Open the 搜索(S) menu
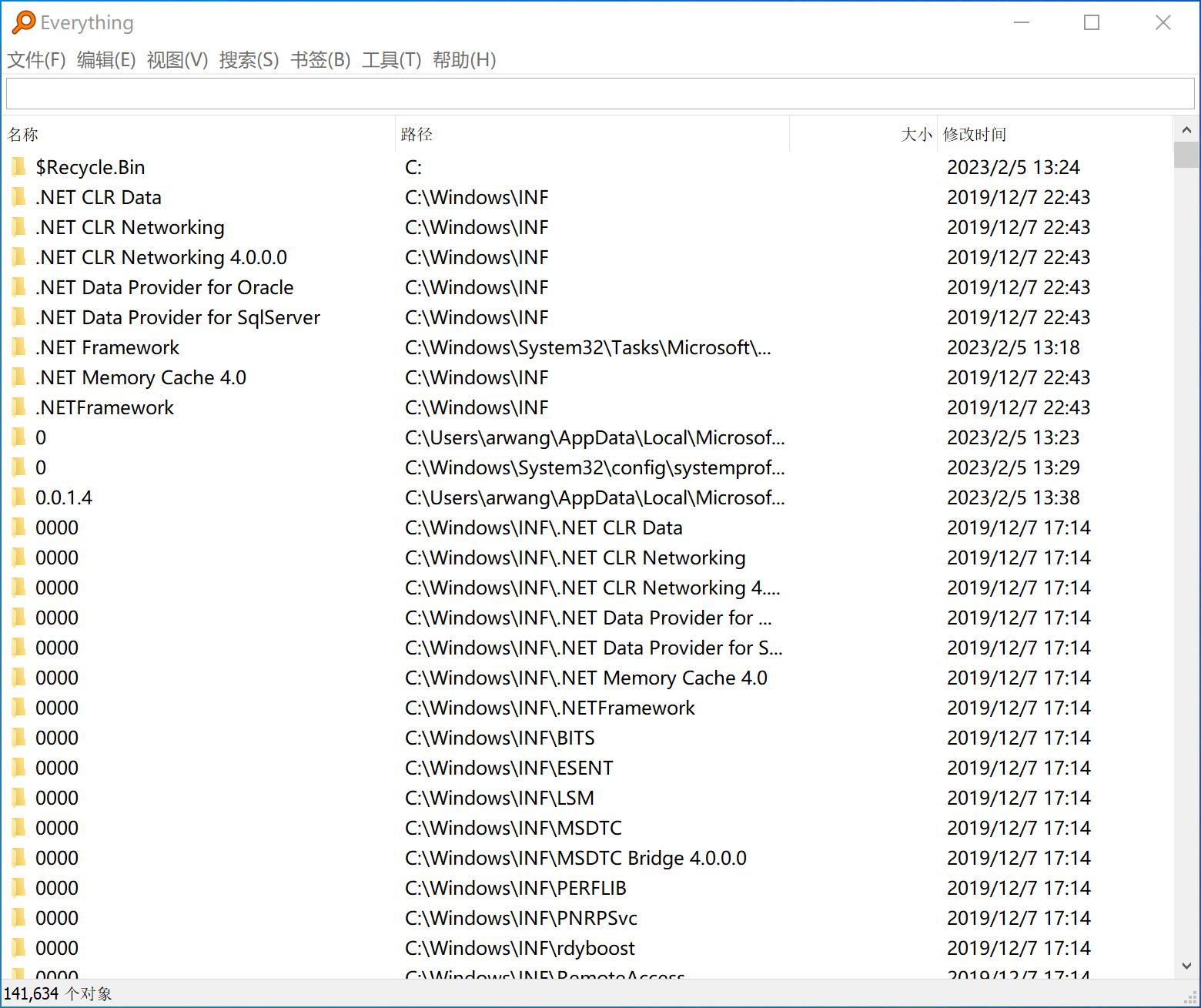The image size is (1201, 1008). (x=249, y=60)
